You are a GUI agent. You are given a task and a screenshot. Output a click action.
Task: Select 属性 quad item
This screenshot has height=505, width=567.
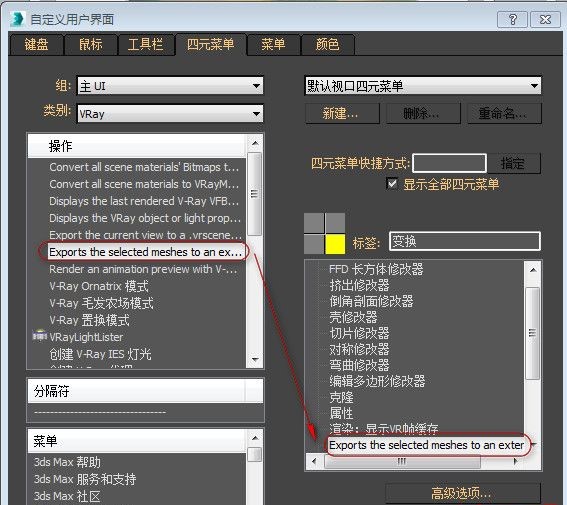click(341, 413)
